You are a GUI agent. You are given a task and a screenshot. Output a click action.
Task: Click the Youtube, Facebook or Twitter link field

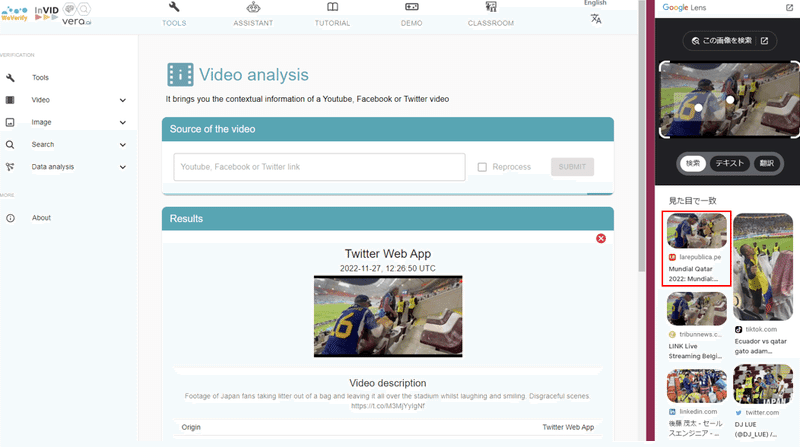[319, 167]
